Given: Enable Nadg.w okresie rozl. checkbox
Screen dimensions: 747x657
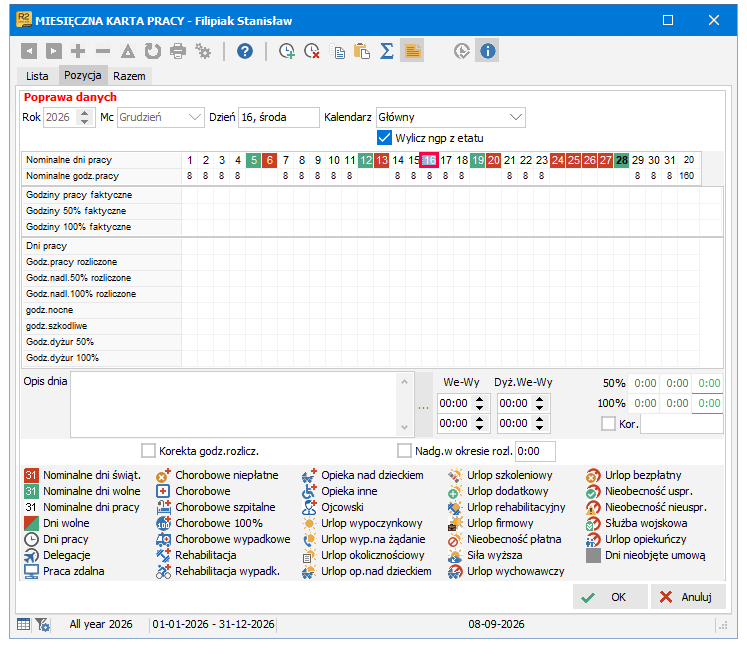Looking at the screenshot, I should tap(404, 451).
